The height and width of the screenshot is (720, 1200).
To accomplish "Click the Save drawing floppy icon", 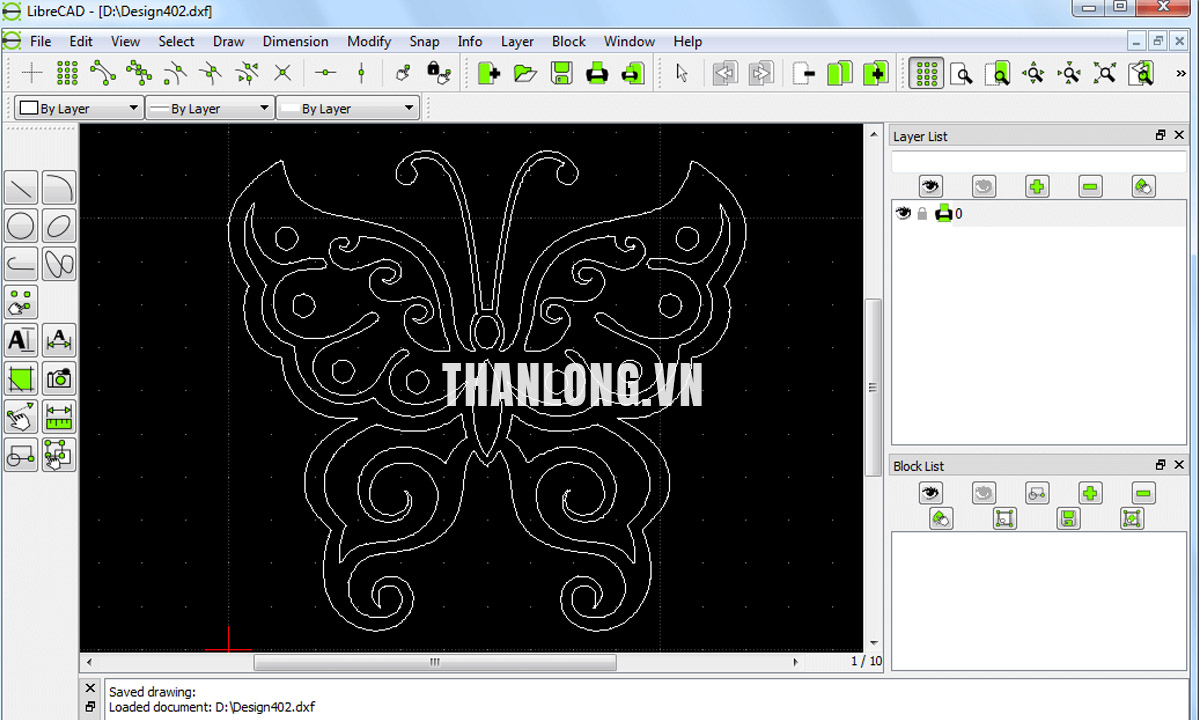I will click(x=561, y=73).
